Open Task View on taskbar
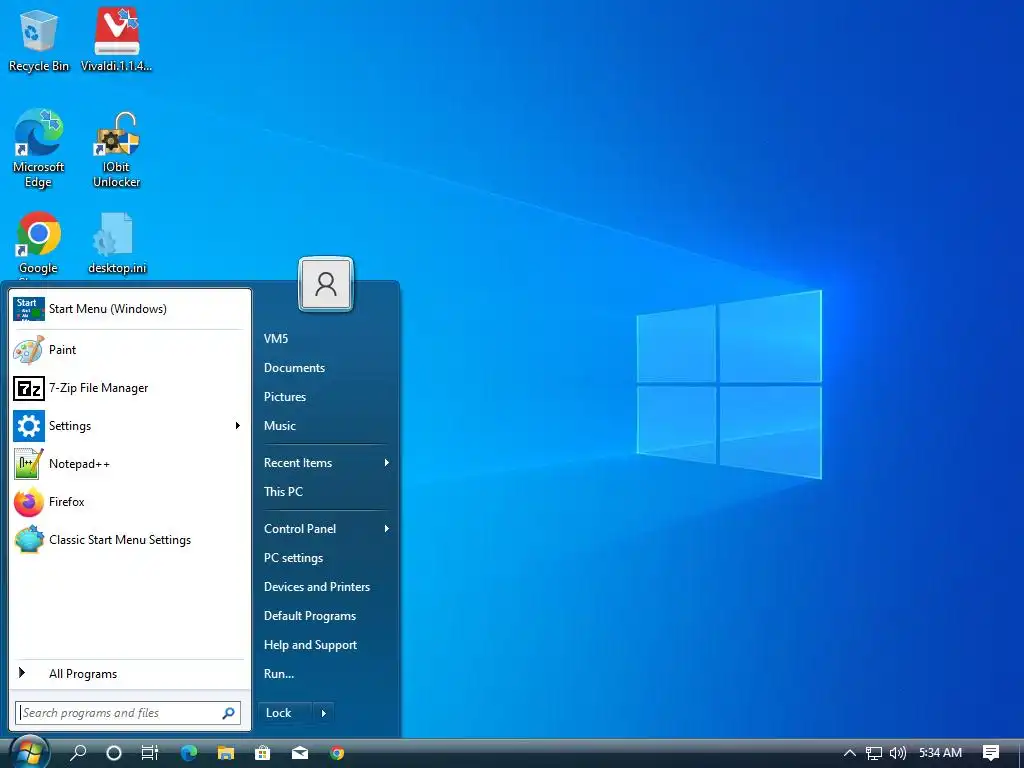This screenshot has width=1024, height=768. click(150, 753)
